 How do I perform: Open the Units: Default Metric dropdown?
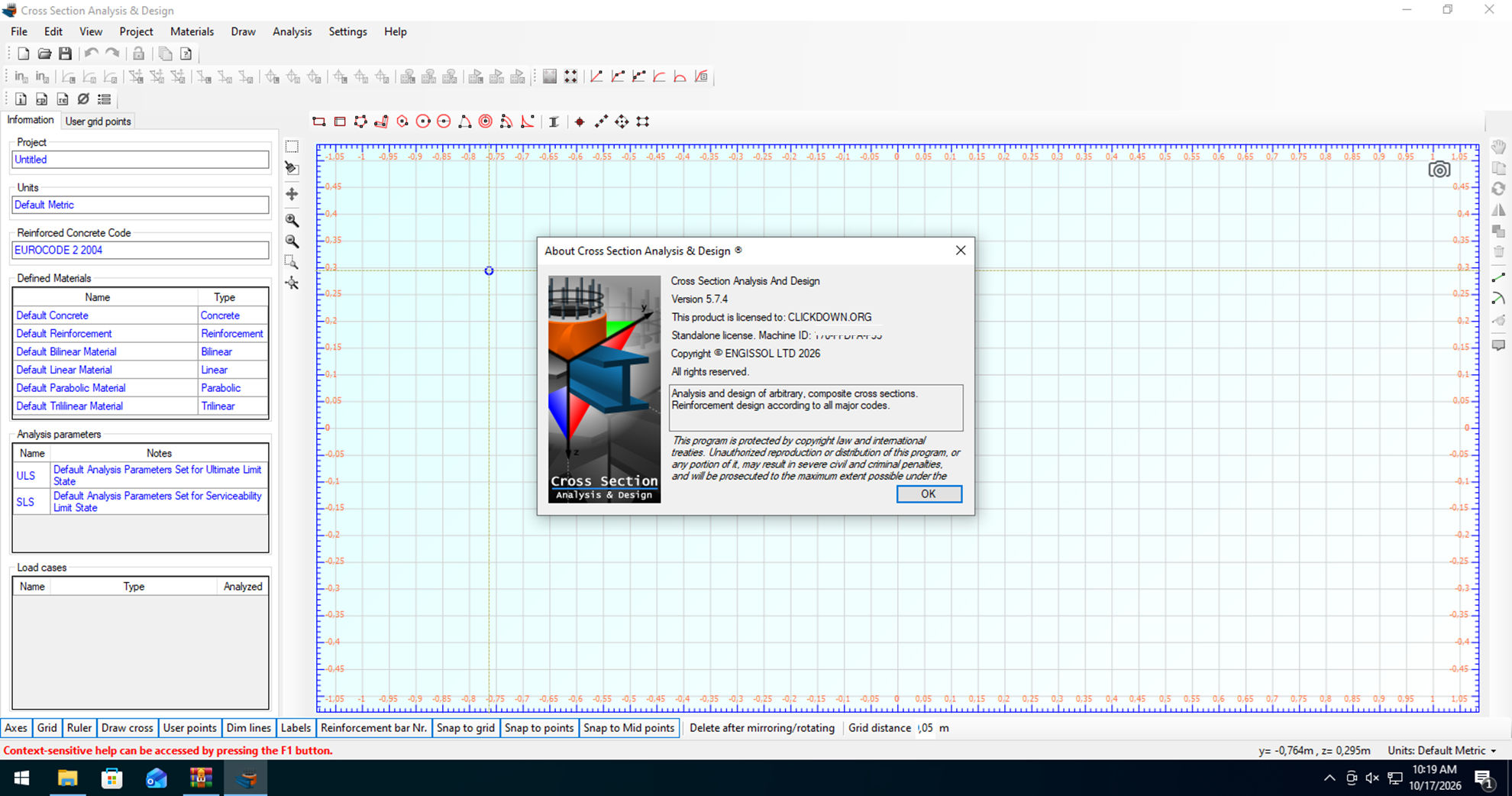click(x=1442, y=750)
